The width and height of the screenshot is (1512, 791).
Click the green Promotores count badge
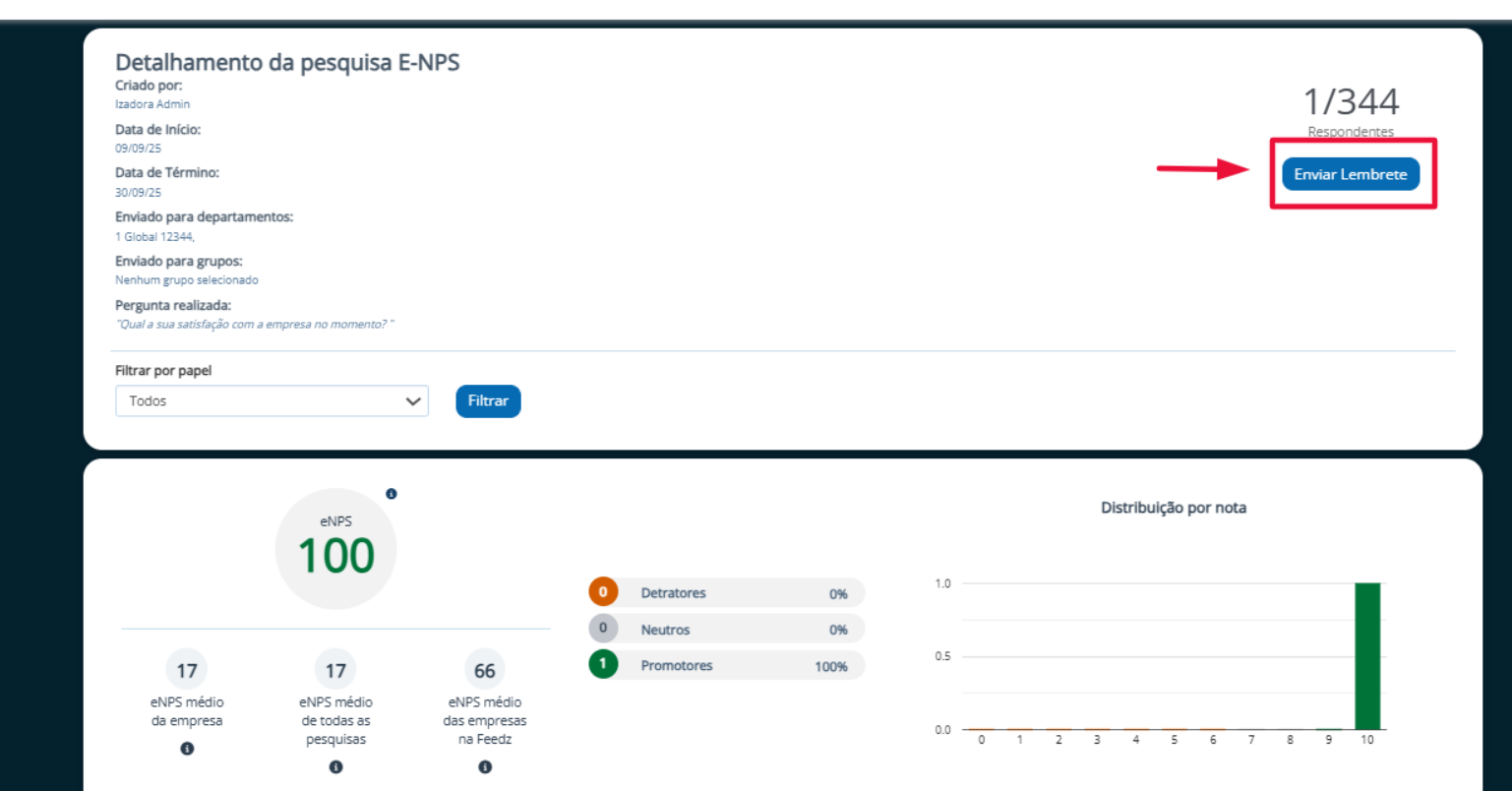pyautogui.click(x=603, y=665)
